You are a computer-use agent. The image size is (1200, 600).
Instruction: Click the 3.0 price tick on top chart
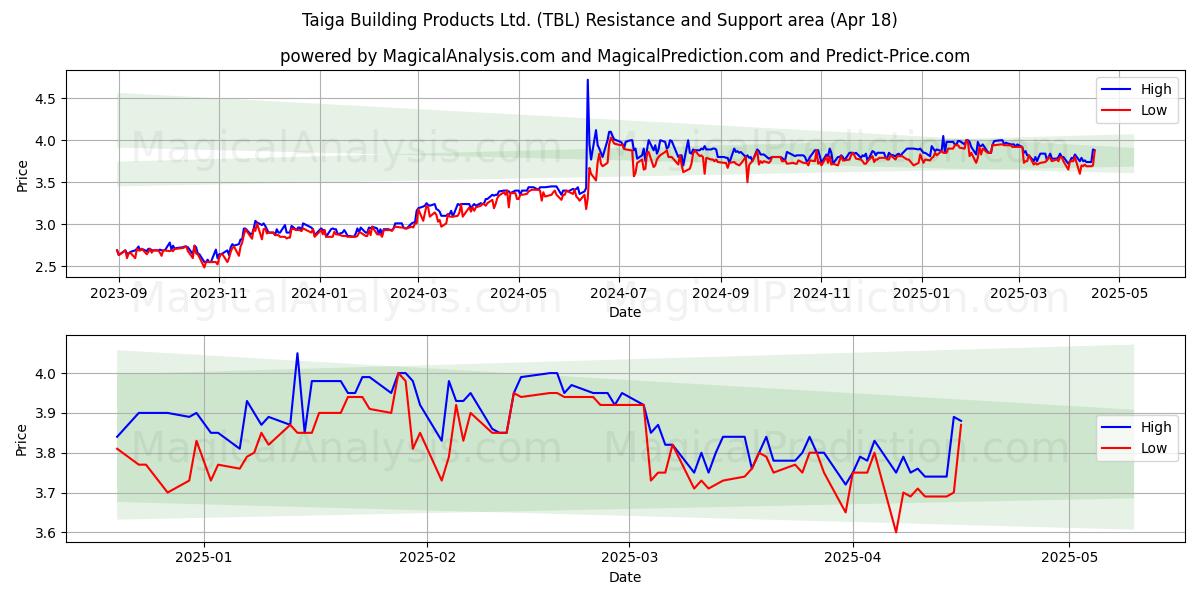tap(48, 225)
